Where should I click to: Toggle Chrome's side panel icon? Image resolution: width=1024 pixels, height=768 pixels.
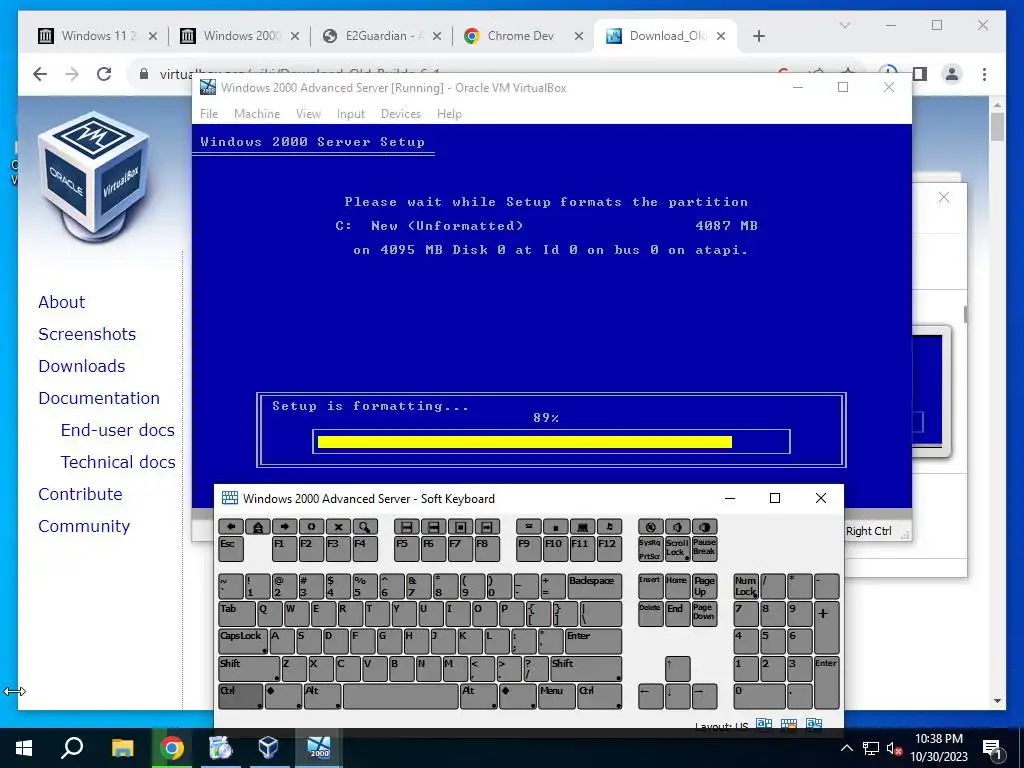tap(920, 74)
